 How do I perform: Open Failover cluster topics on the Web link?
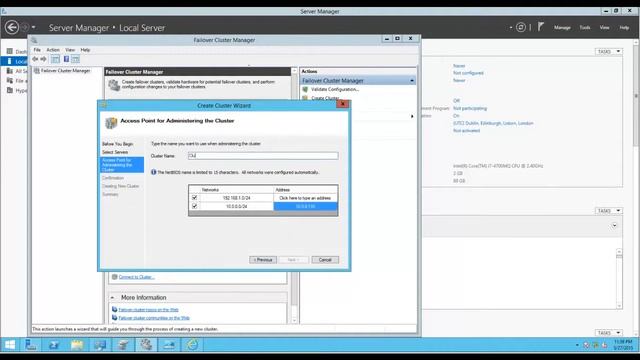148,310
